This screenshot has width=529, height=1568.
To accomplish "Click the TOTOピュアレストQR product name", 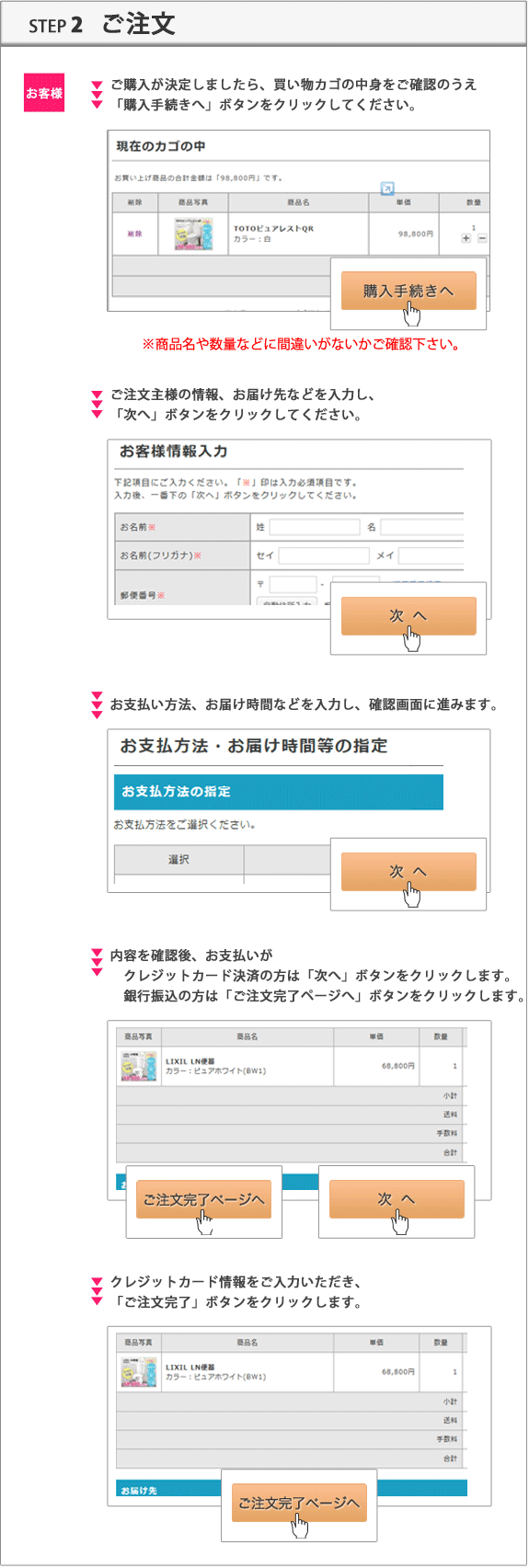I will (273, 228).
